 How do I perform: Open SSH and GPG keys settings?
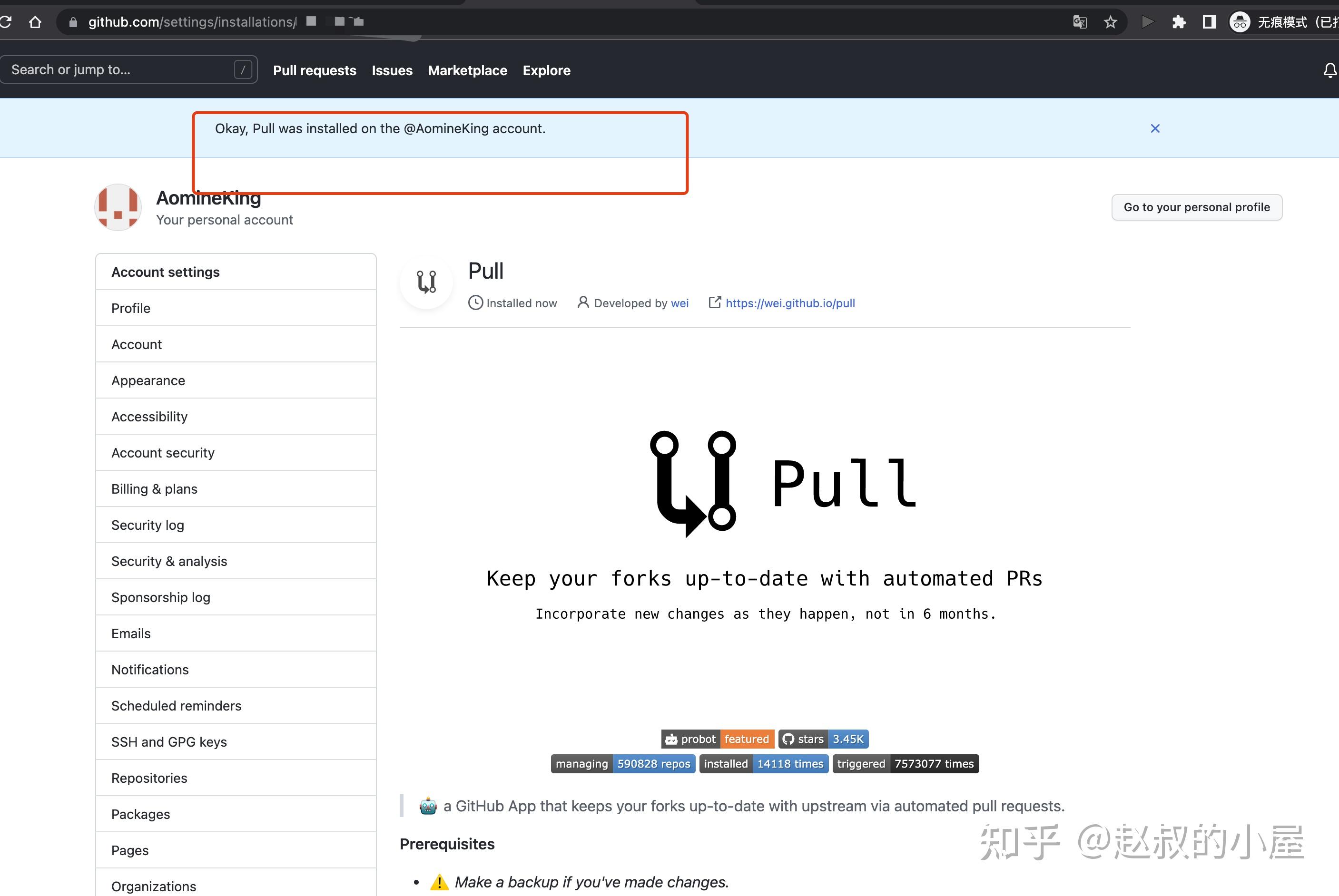click(168, 742)
